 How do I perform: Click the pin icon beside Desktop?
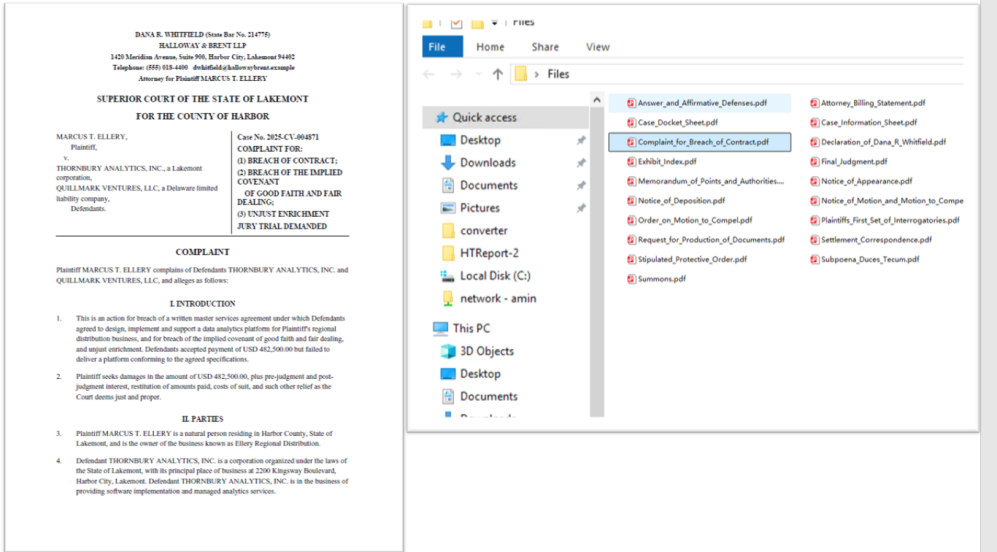point(581,141)
